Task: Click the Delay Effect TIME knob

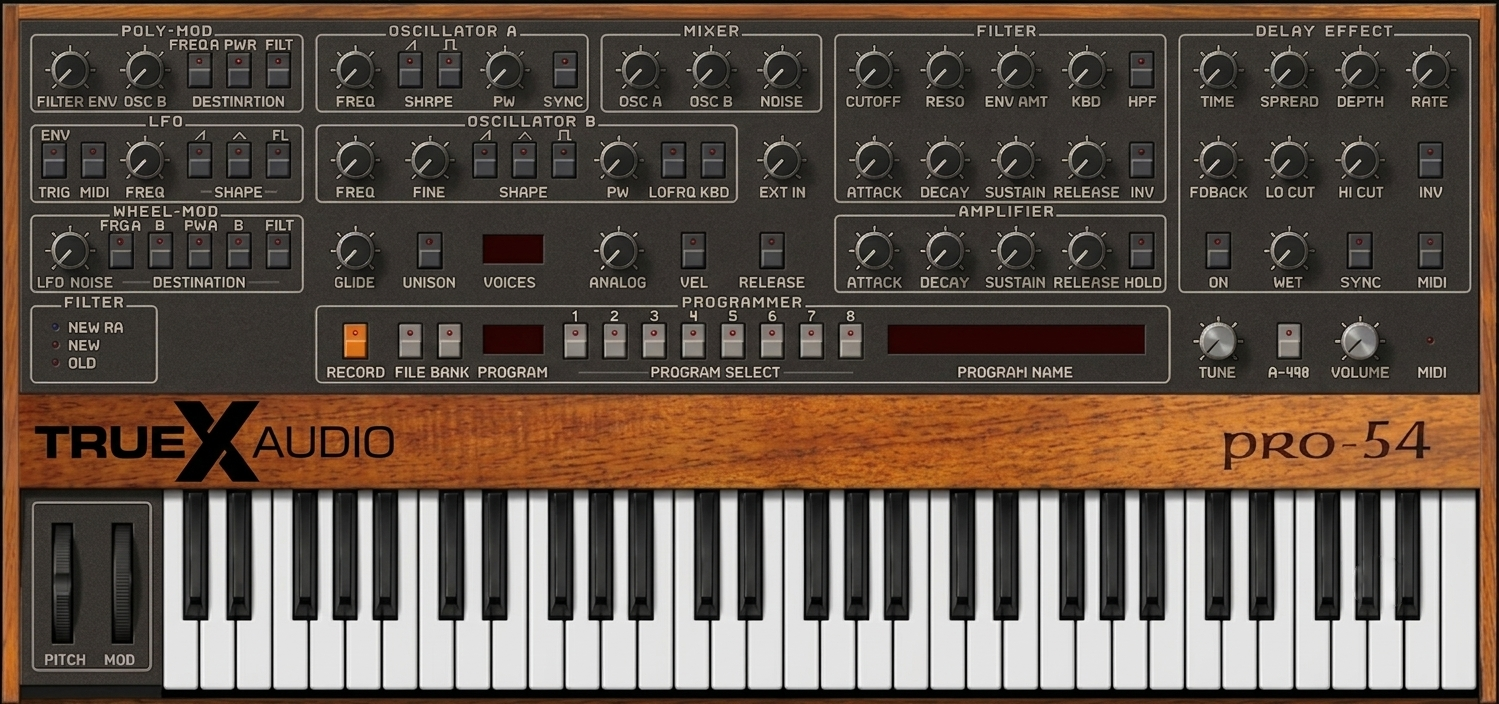Action: pos(1217,70)
